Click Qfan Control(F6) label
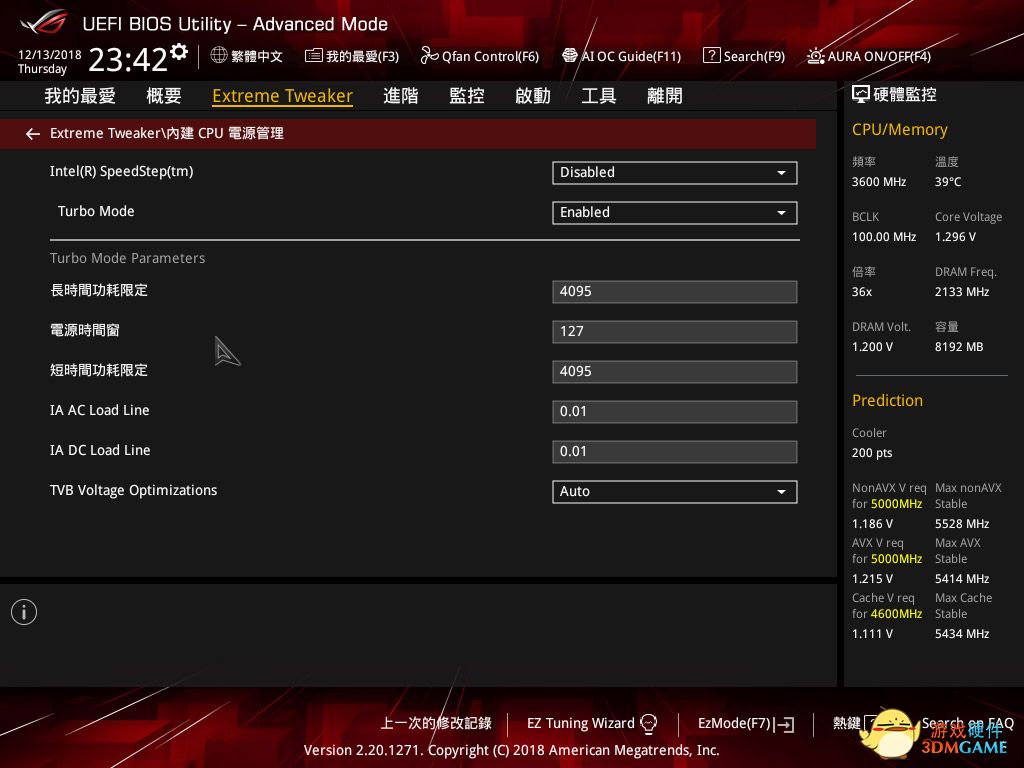The image size is (1024, 768). 490,56
